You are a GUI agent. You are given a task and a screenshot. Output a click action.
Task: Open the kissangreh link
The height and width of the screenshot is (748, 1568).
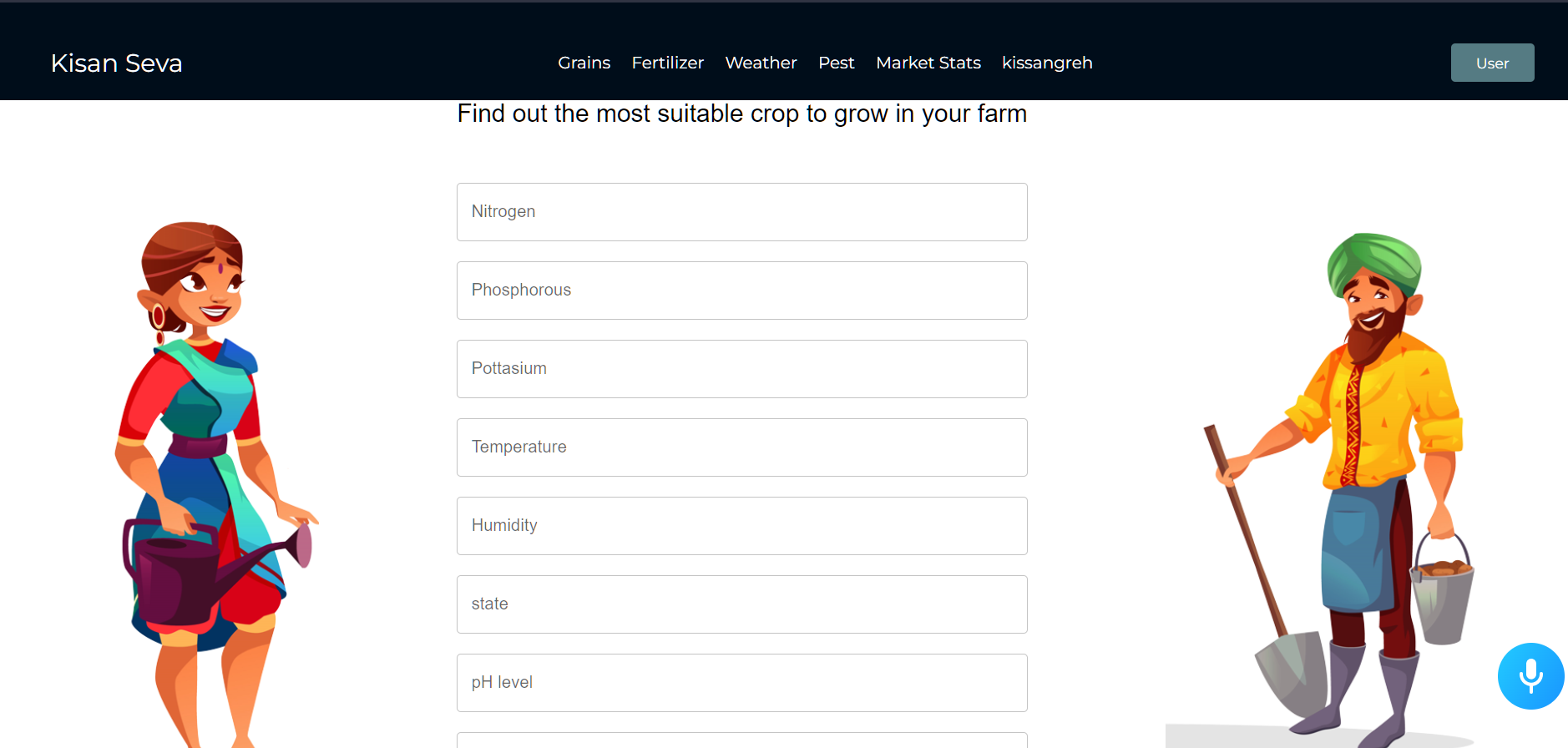click(x=1047, y=63)
